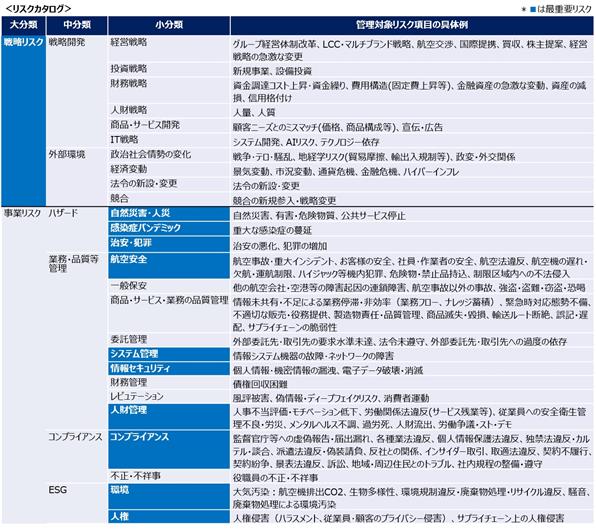
Task: Click the blue legend square for 最重要リスク
Action: point(533,9)
